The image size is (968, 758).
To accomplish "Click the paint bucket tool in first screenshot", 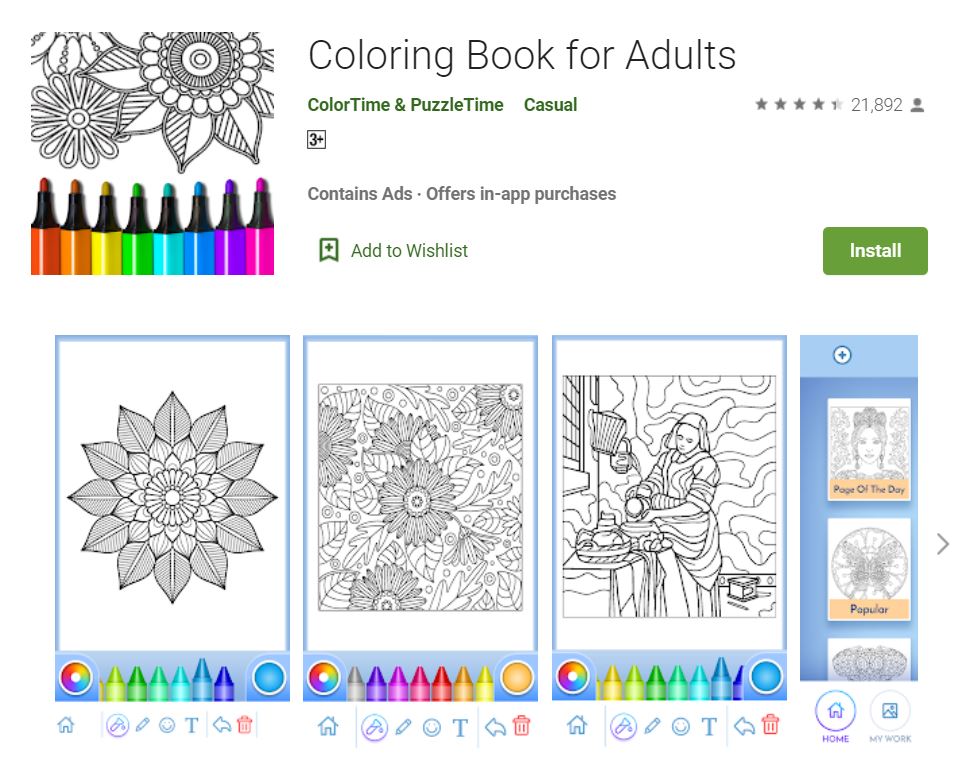I will (x=117, y=725).
